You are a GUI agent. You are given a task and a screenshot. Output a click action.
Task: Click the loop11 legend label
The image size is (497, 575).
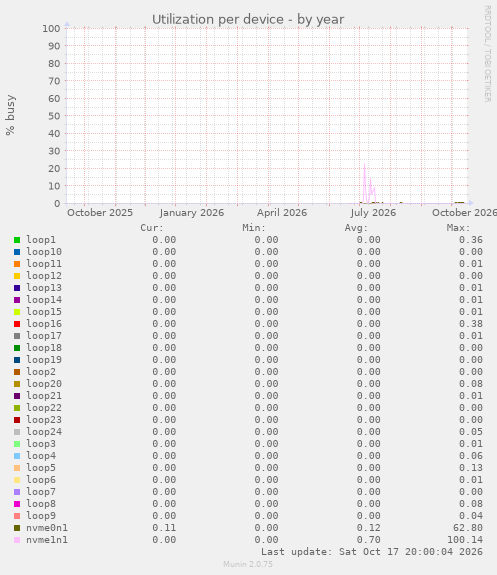point(44,264)
